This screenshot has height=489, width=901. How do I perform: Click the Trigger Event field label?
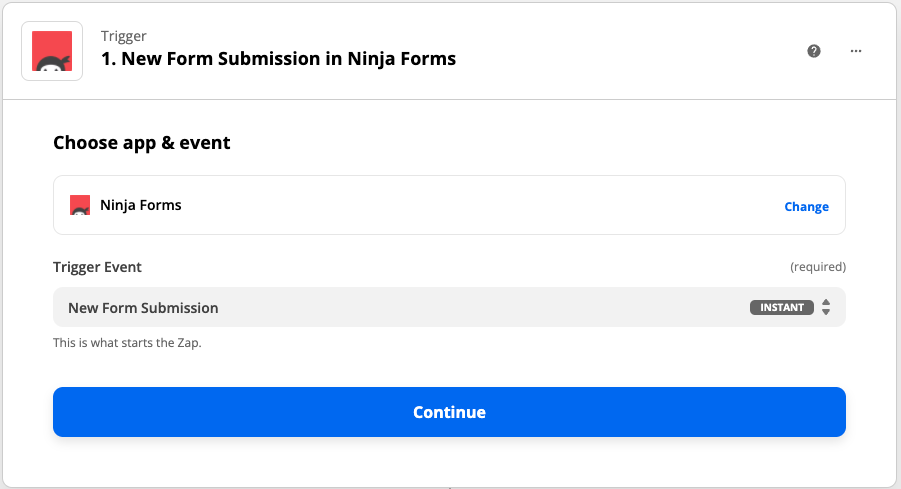97,267
